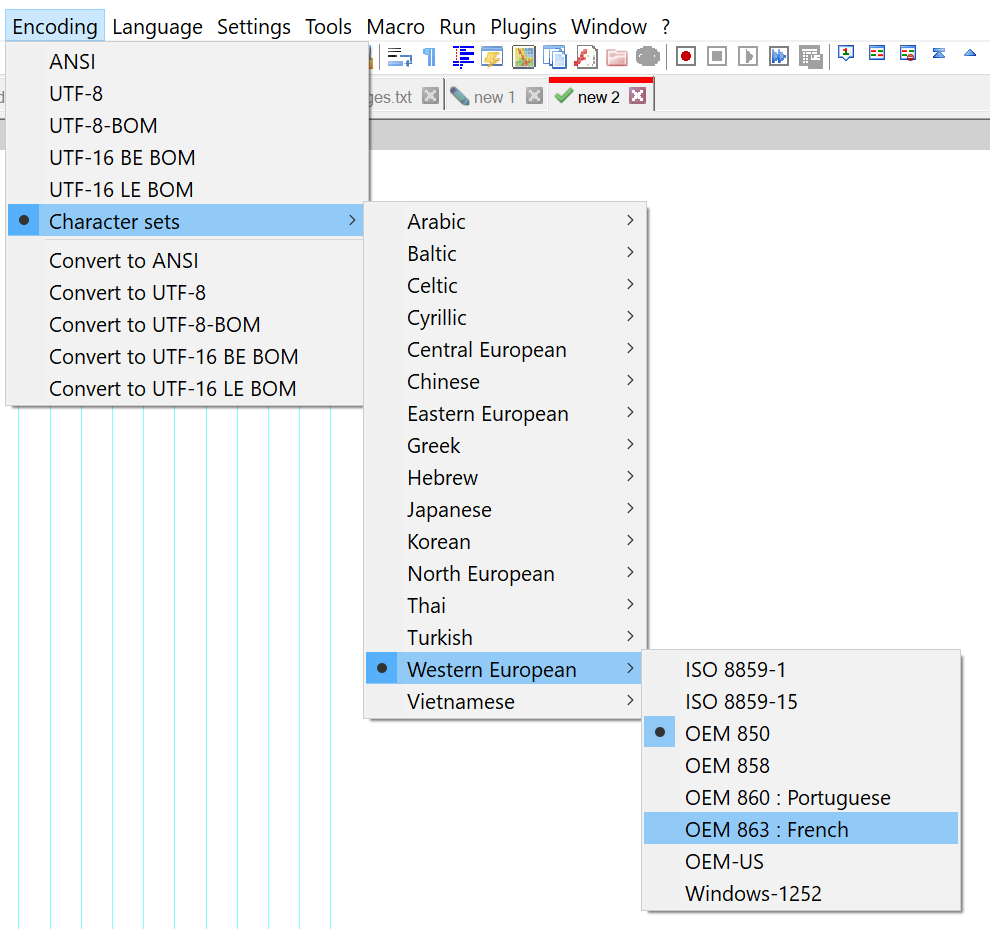
Task: Choose OEM 863 : French encoding
Action: [x=801, y=829]
